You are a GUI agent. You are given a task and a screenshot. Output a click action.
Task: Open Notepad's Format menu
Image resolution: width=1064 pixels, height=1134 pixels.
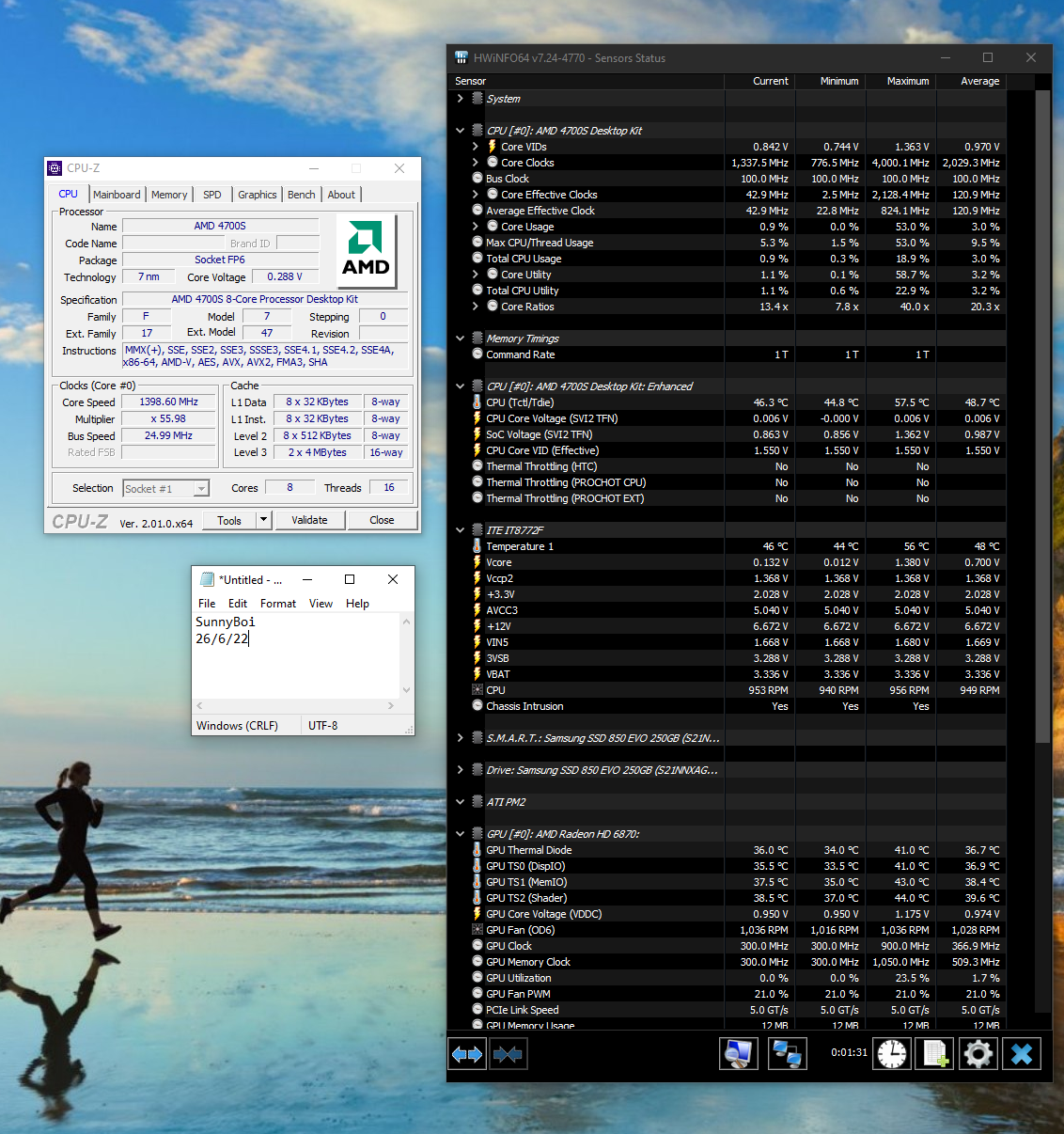tap(278, 604)
